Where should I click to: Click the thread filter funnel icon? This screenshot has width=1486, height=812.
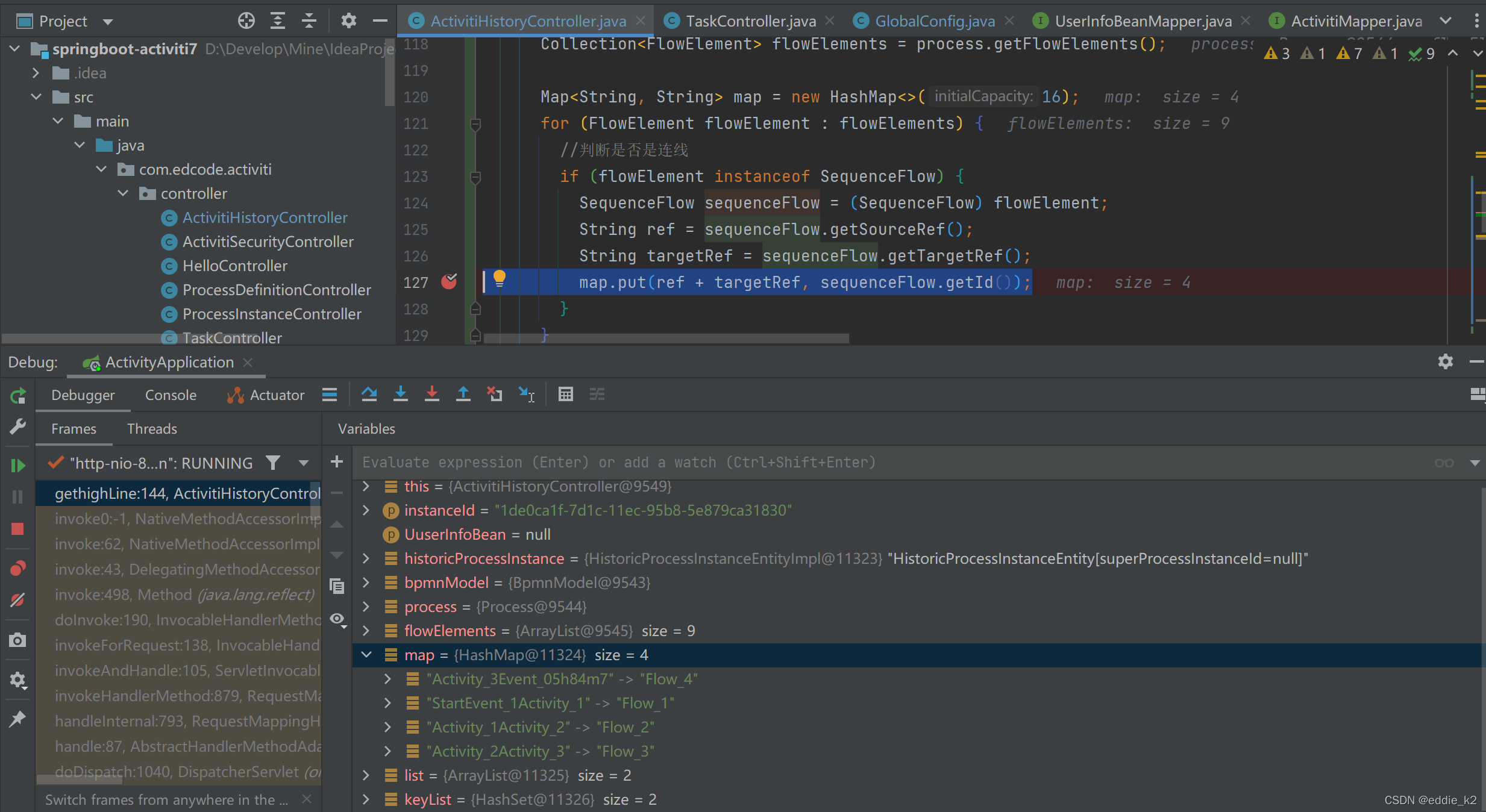click(x=273, y=463)
